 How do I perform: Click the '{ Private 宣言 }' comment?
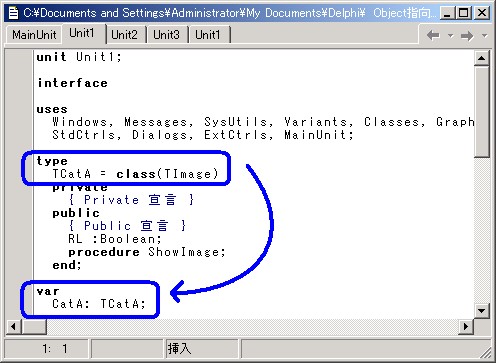pyautogui.click(x=131, y=200)
